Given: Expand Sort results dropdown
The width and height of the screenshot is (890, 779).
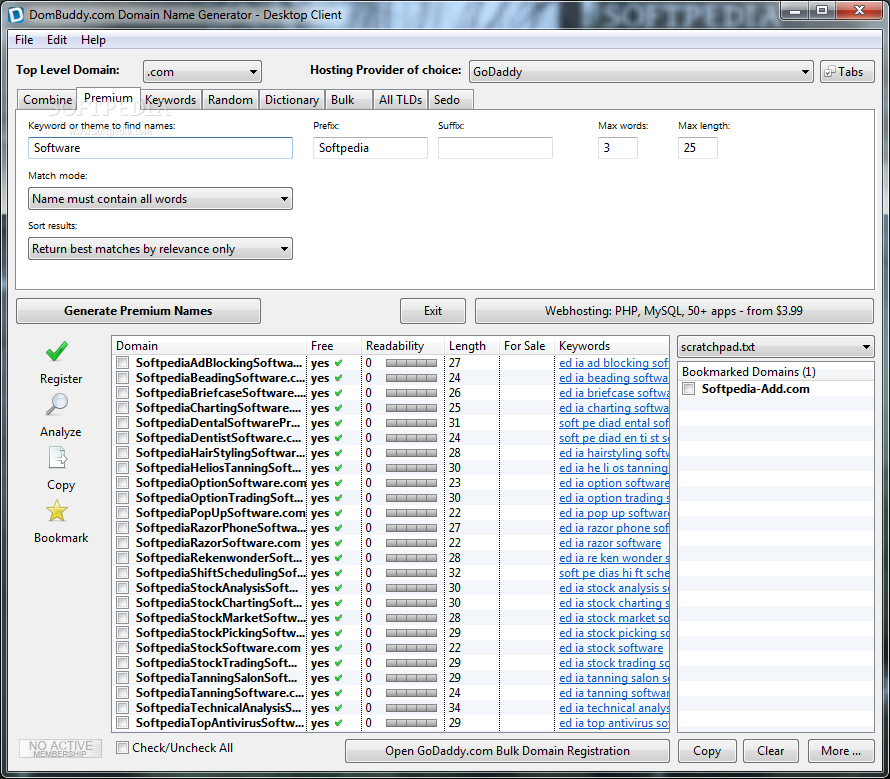Looking at the screenshot, I should (160, 249).
